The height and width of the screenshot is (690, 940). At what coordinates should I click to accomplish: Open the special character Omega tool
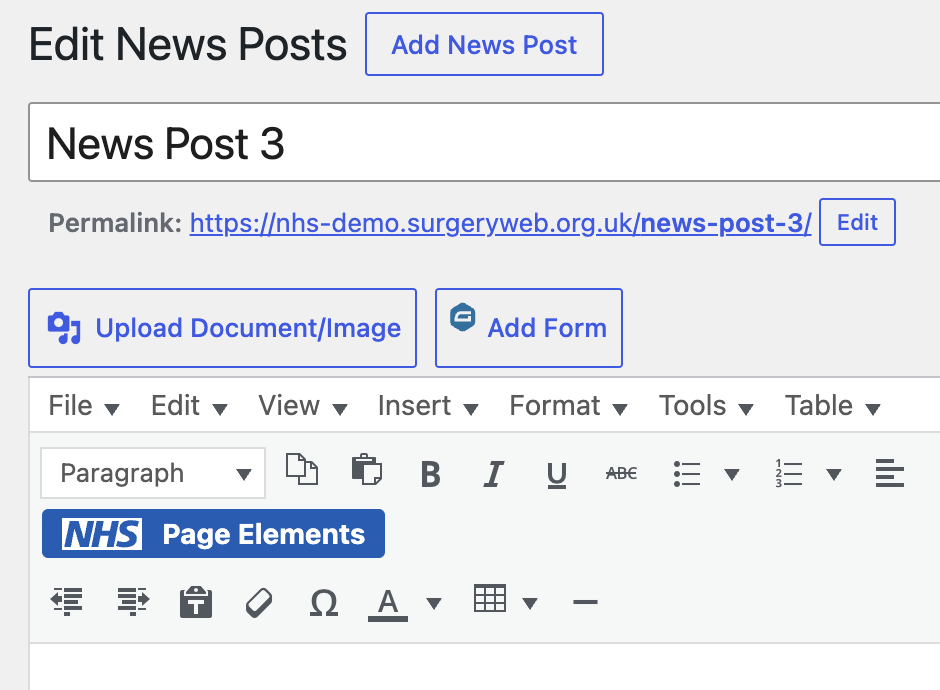[324, 602]
